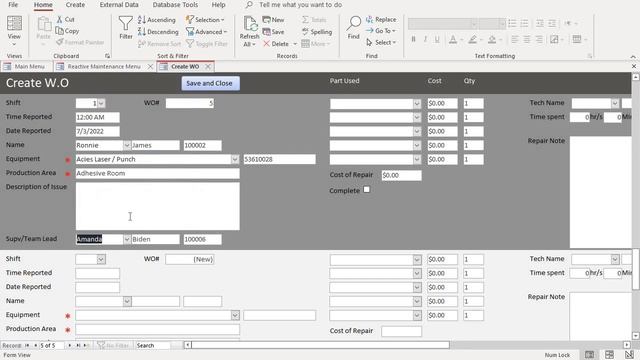Click the Production Area field Adhesive Room
This screenshot has height=360, width=640.
pos(158,173)
